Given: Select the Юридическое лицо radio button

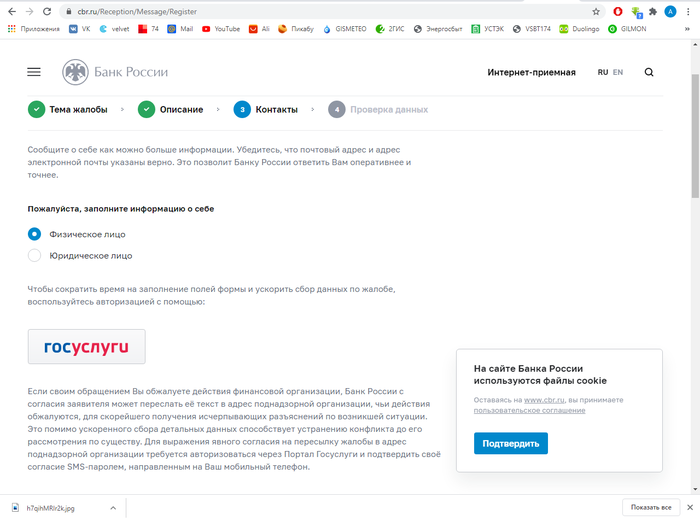Looking at the screenshot, I should point(35,256).
